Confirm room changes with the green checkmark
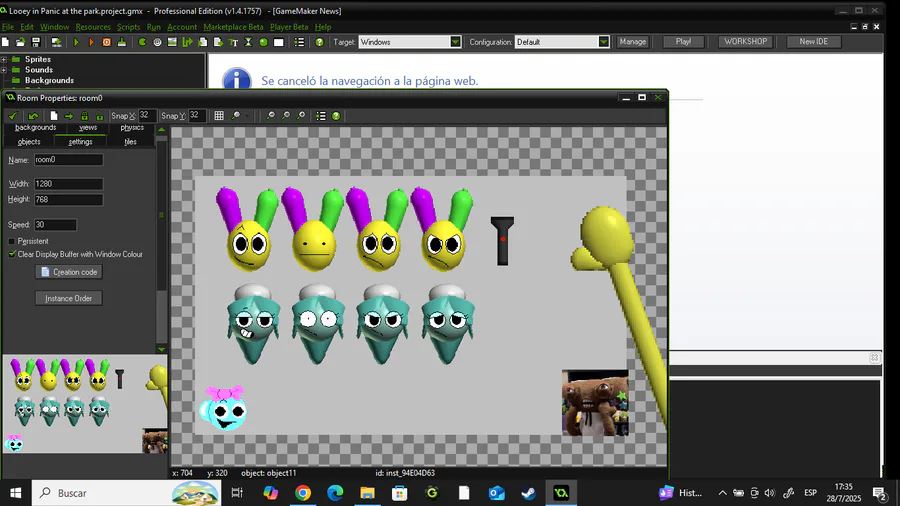The image size is (900, 506). tap(13, 116)
